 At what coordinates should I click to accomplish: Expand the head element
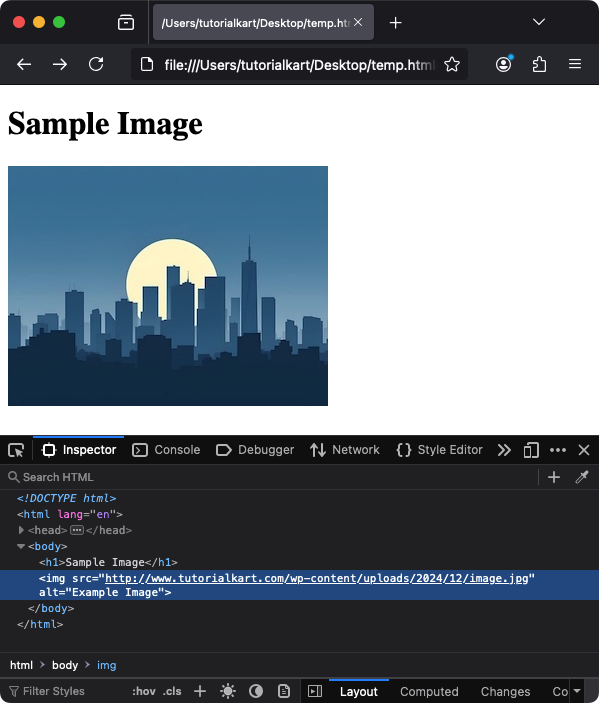21,530
